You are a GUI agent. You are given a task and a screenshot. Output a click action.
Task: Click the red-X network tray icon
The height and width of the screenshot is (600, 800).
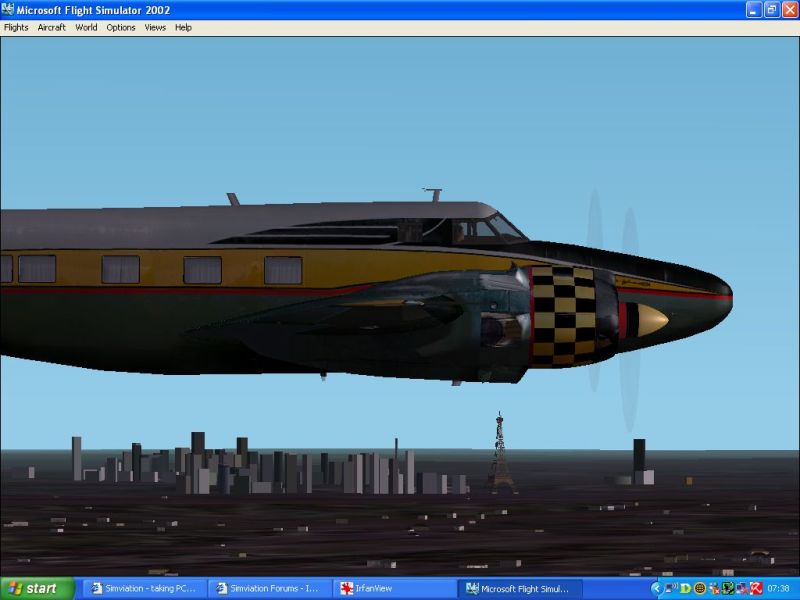[715, 589]
